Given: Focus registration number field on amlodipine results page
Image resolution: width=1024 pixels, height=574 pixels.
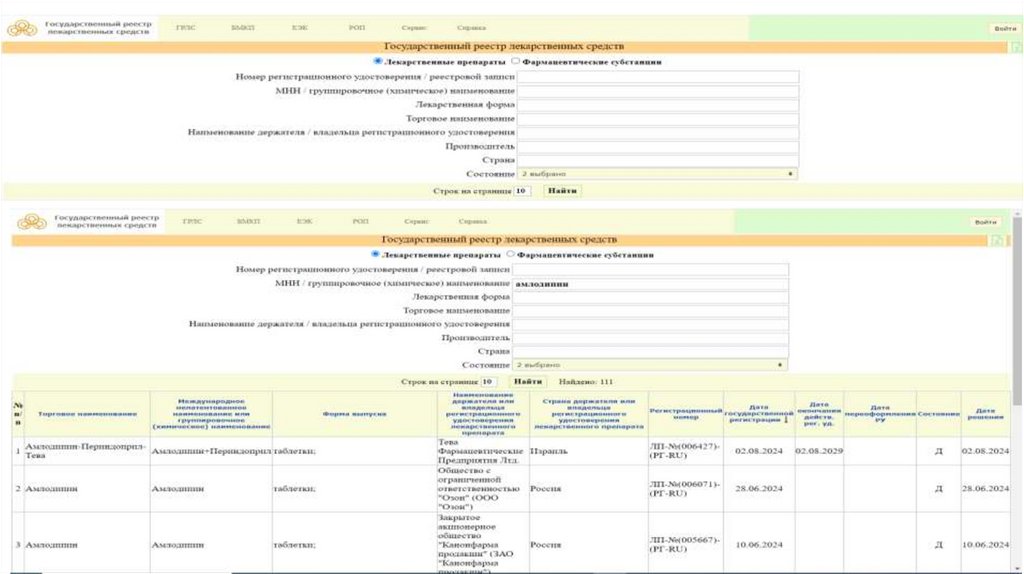Looking at the screenshot, I should click(650, 269).
